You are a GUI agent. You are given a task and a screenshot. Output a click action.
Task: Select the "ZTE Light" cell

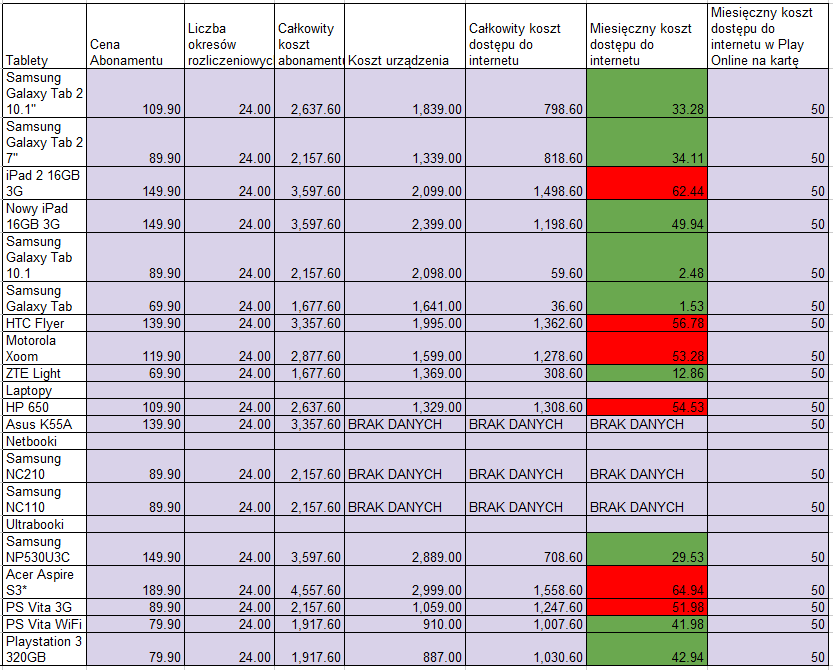tap(45, 373)
